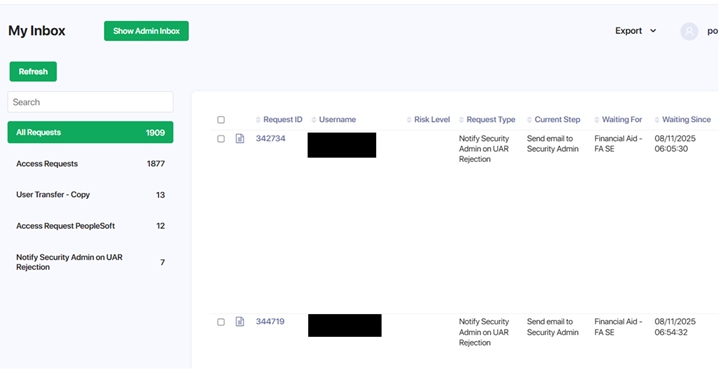The image size is (720, 384).
Task: Click timestamp 08/11/2025 06:05:30
Action: pyautogui.click(x=675, y=144)
